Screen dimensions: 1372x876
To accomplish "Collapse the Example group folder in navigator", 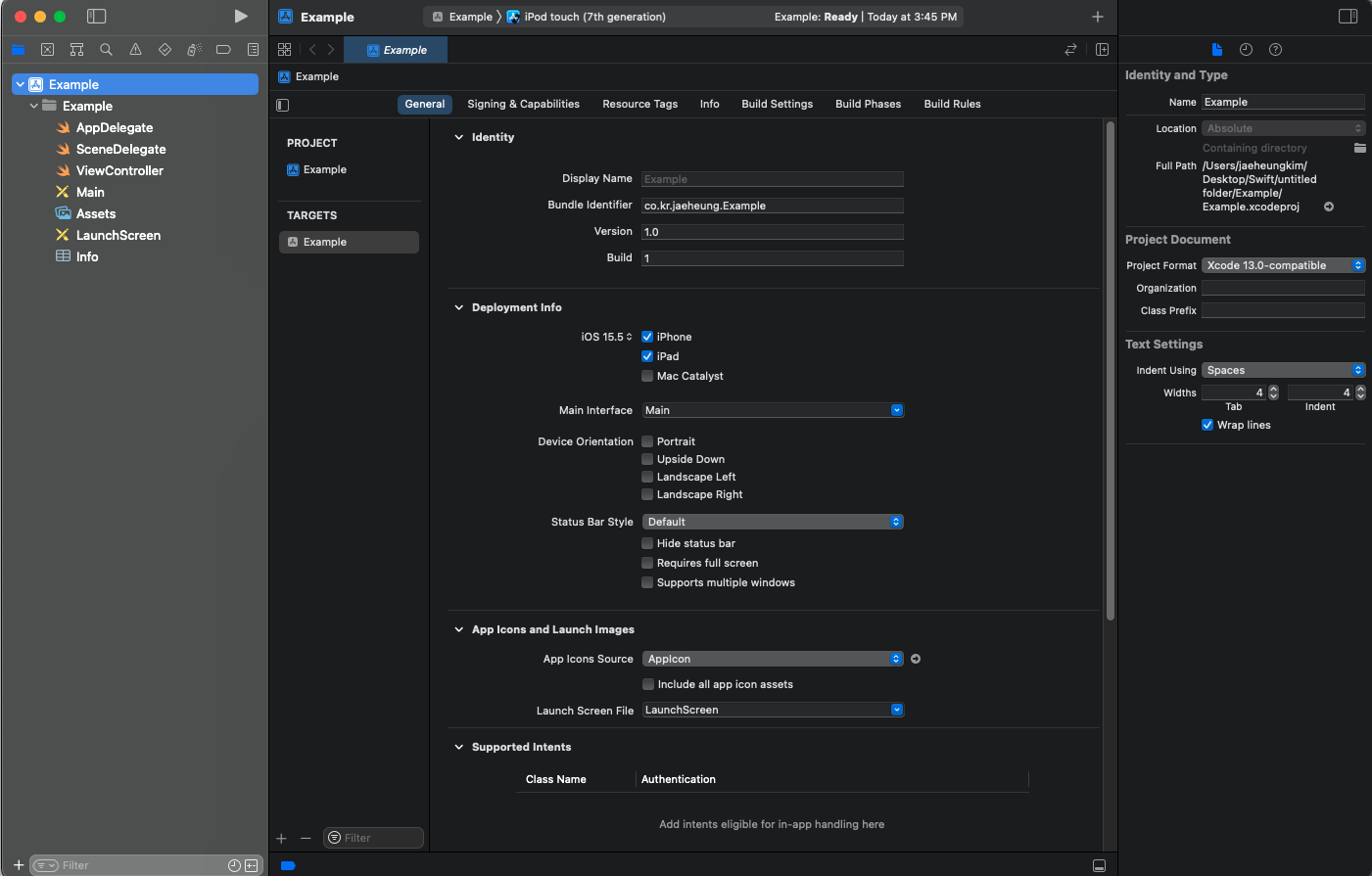I will pos(34,106).
